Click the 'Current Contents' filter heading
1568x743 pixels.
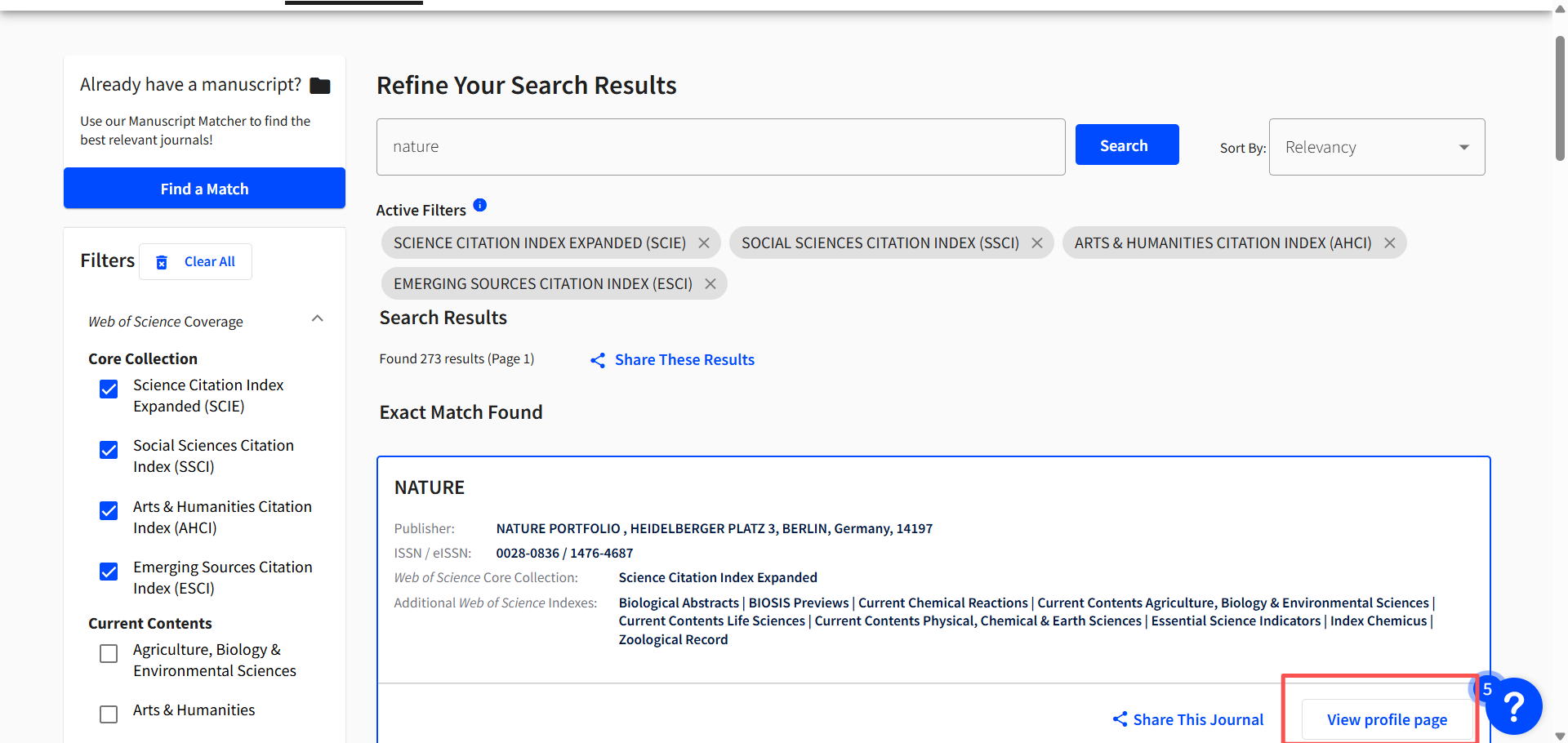click(150, 623)
